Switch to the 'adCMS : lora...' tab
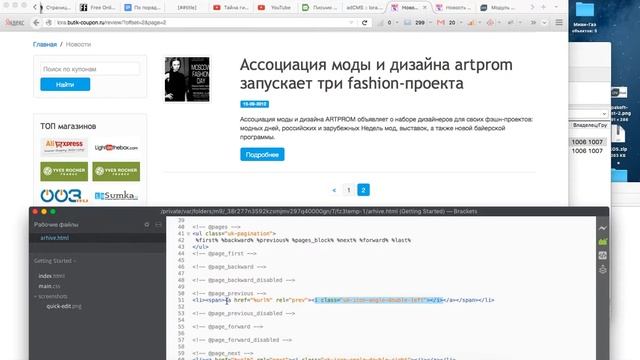This screenshot has width=640, height=360. click(364, 7)
